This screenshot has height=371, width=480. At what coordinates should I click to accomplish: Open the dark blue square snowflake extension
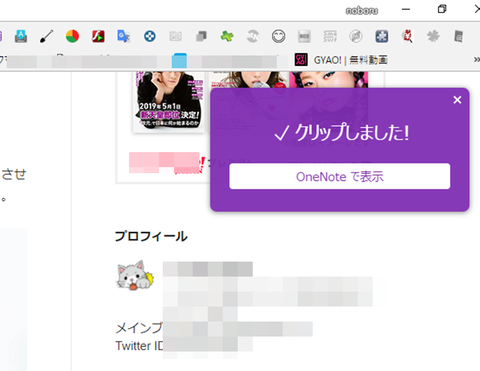coord(382,36)
